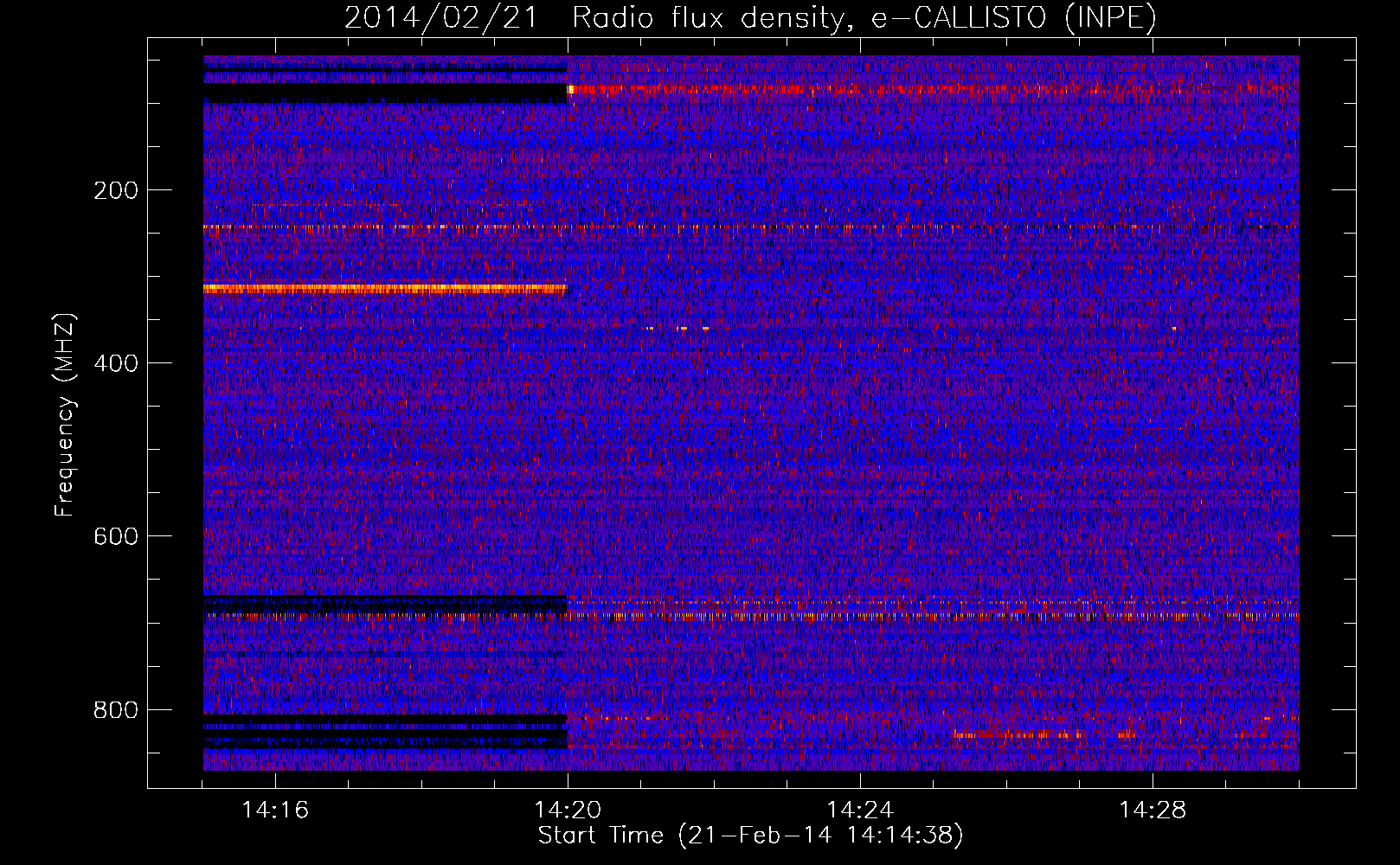Screen dimensions: 1400x865
Task: Click the red band near top after 14:20
Action: point(933,89)
